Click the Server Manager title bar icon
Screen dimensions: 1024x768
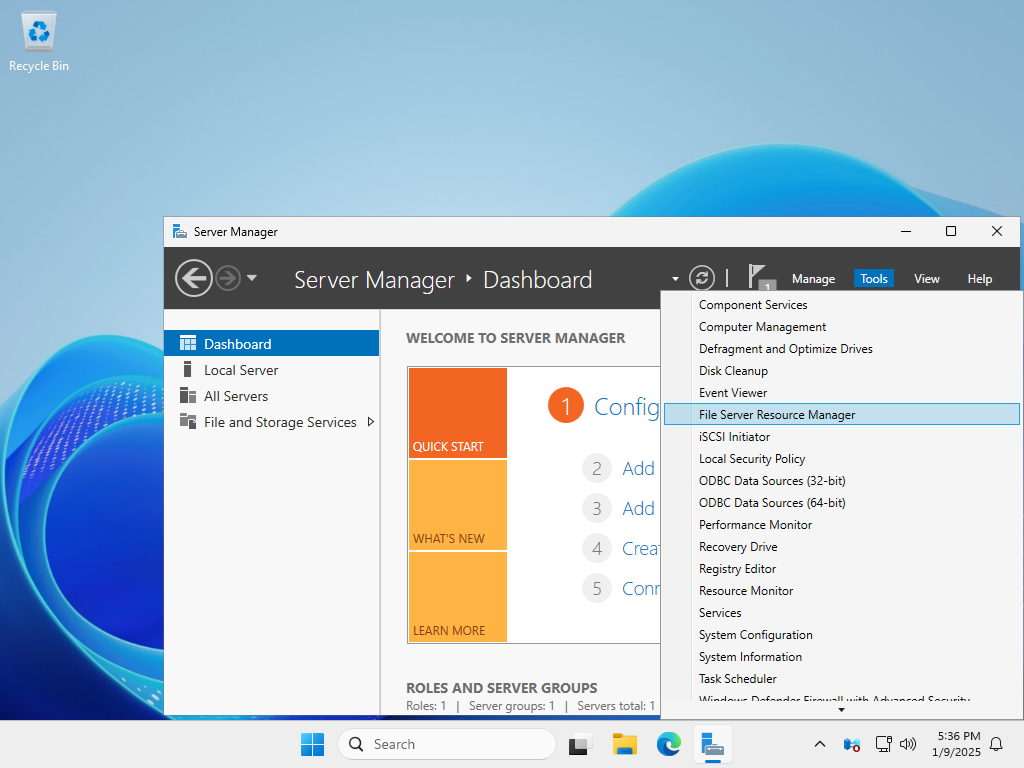180,231
